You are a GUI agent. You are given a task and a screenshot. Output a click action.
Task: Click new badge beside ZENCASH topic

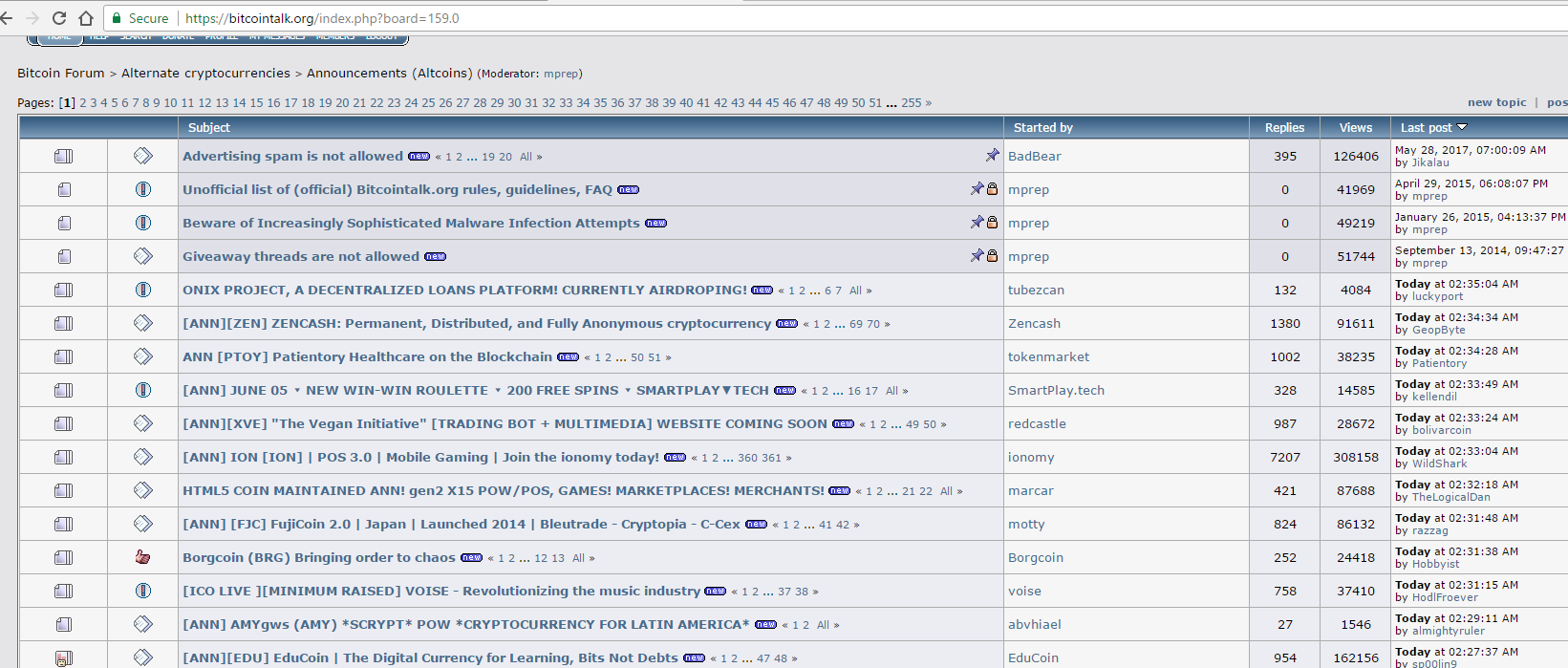[x=786, y=323]
